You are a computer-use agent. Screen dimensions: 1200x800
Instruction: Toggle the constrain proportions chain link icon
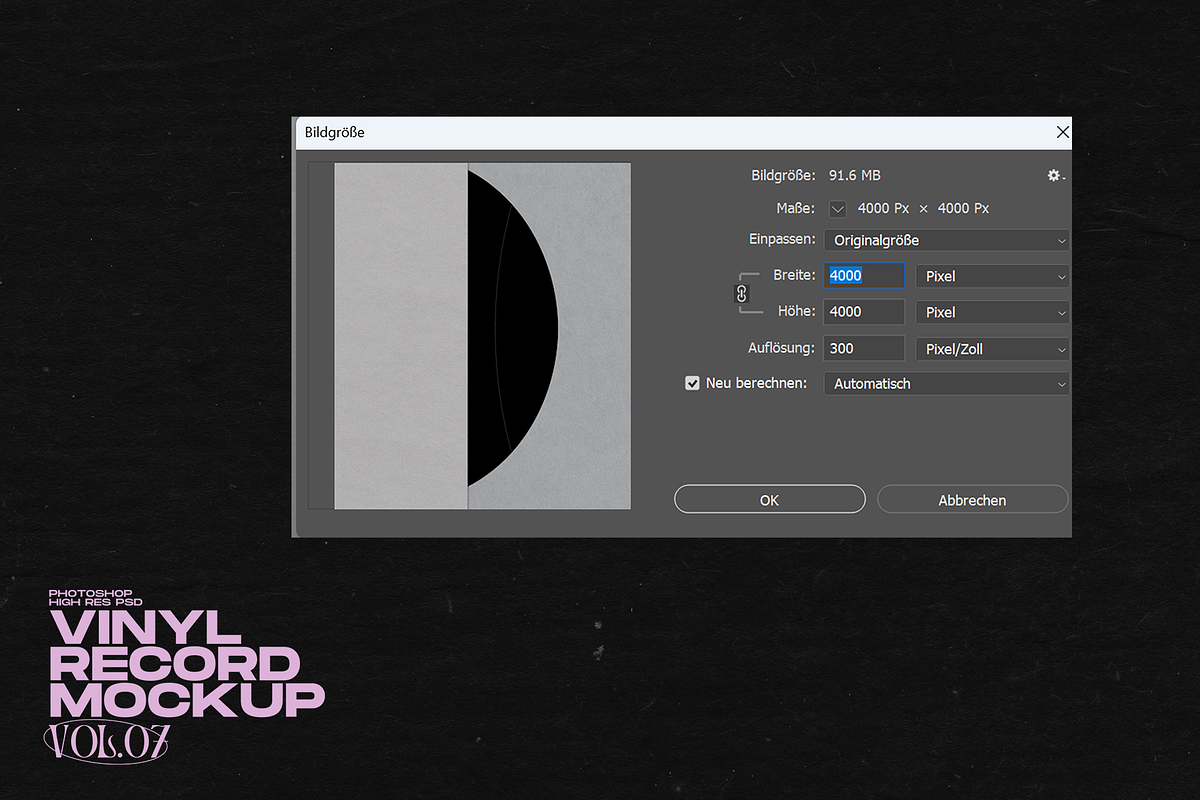click(742, 294)
